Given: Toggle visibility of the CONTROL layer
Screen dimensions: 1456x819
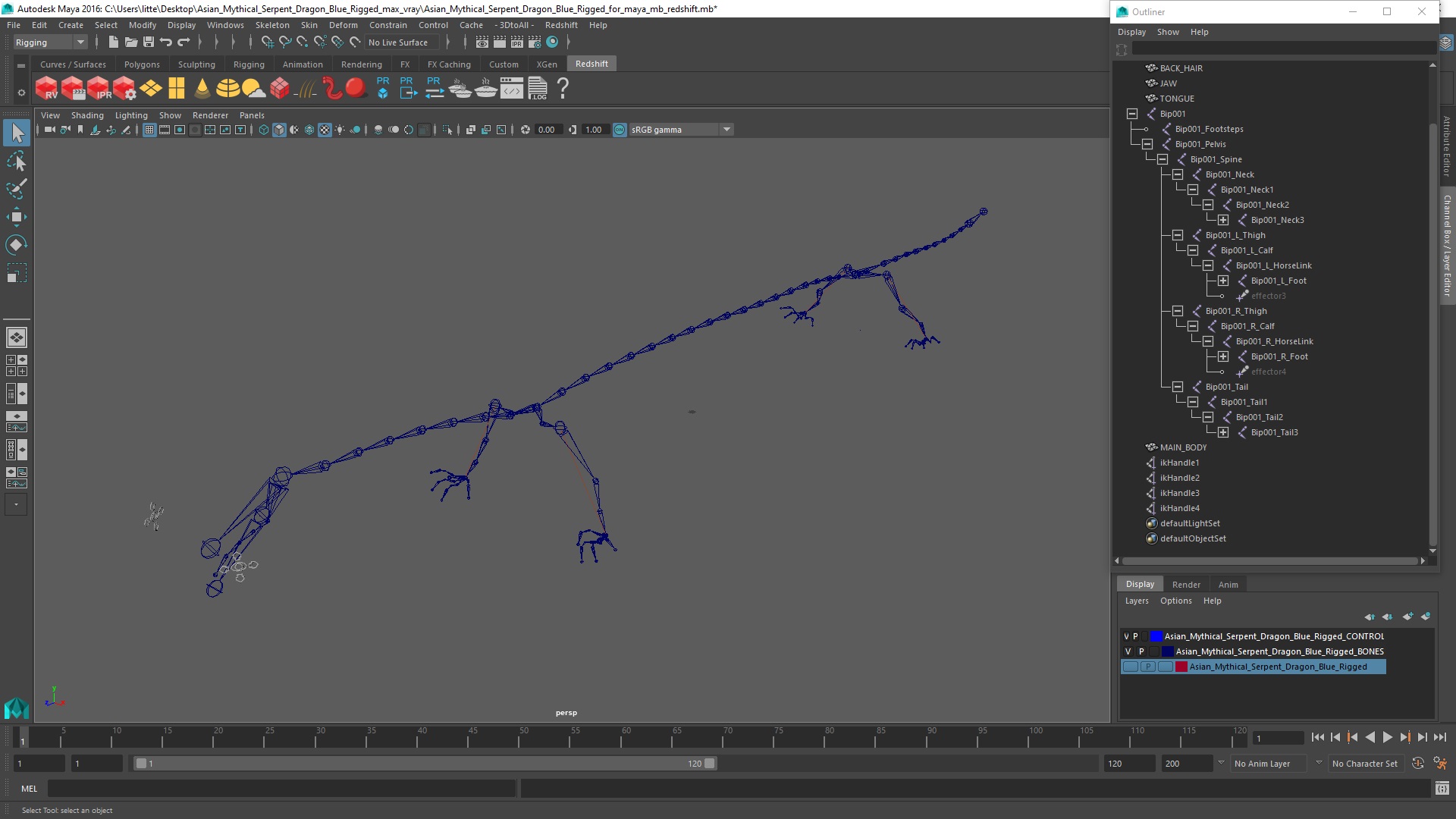Looking at the screenshot, I should pyautogui.click(x=1126, y=636).
